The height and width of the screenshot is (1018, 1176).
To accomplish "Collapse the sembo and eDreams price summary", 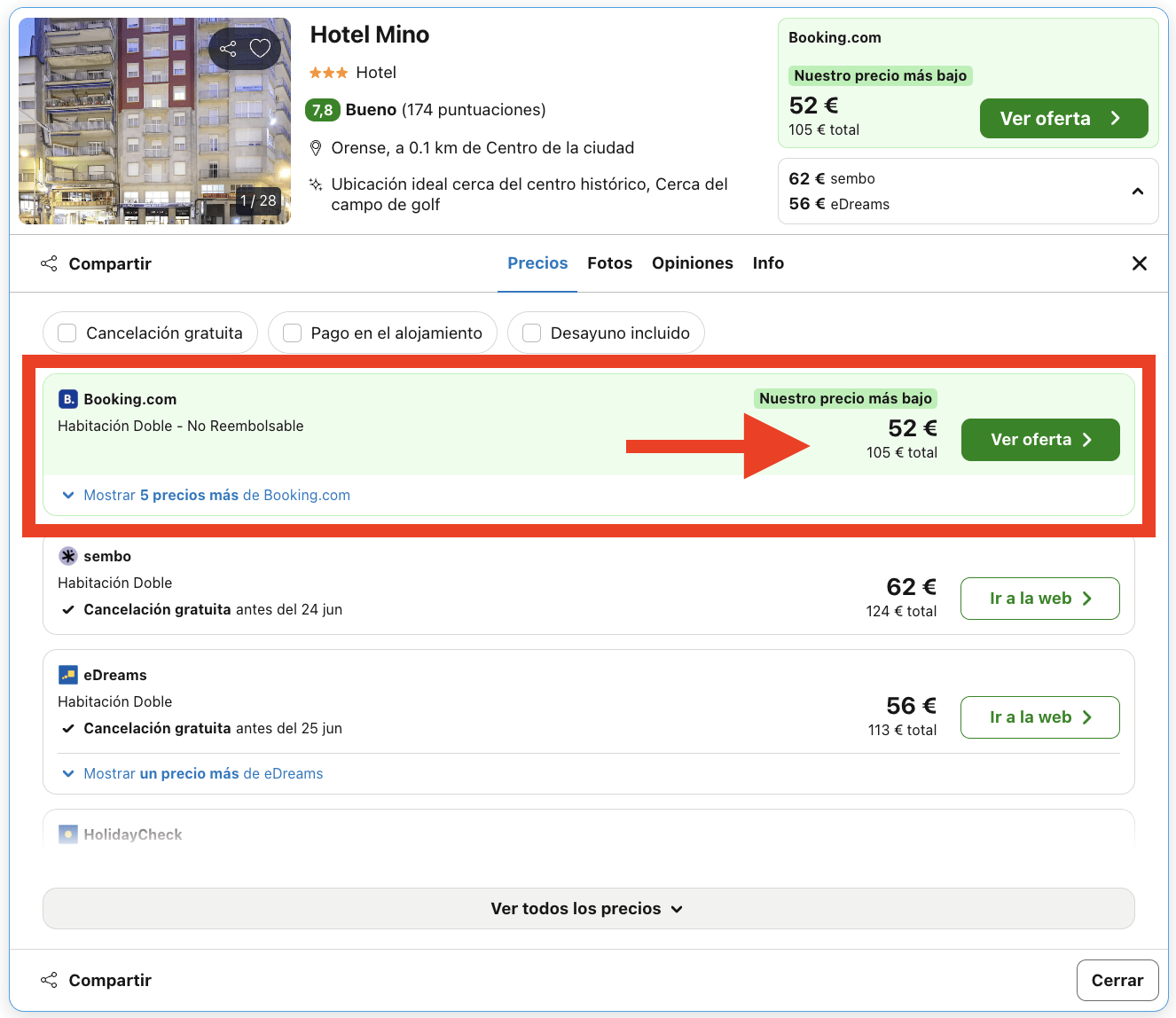I will point(1138,191).
